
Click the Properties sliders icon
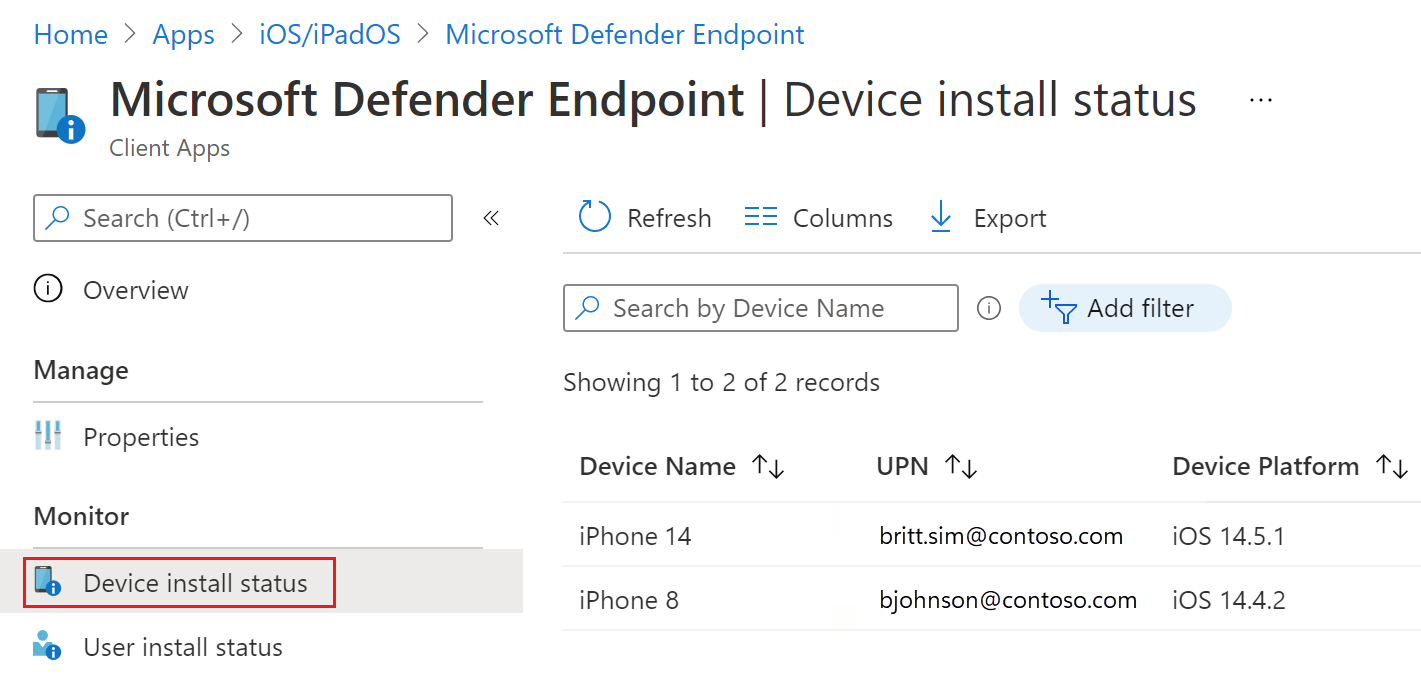click(x=48, y=436)
